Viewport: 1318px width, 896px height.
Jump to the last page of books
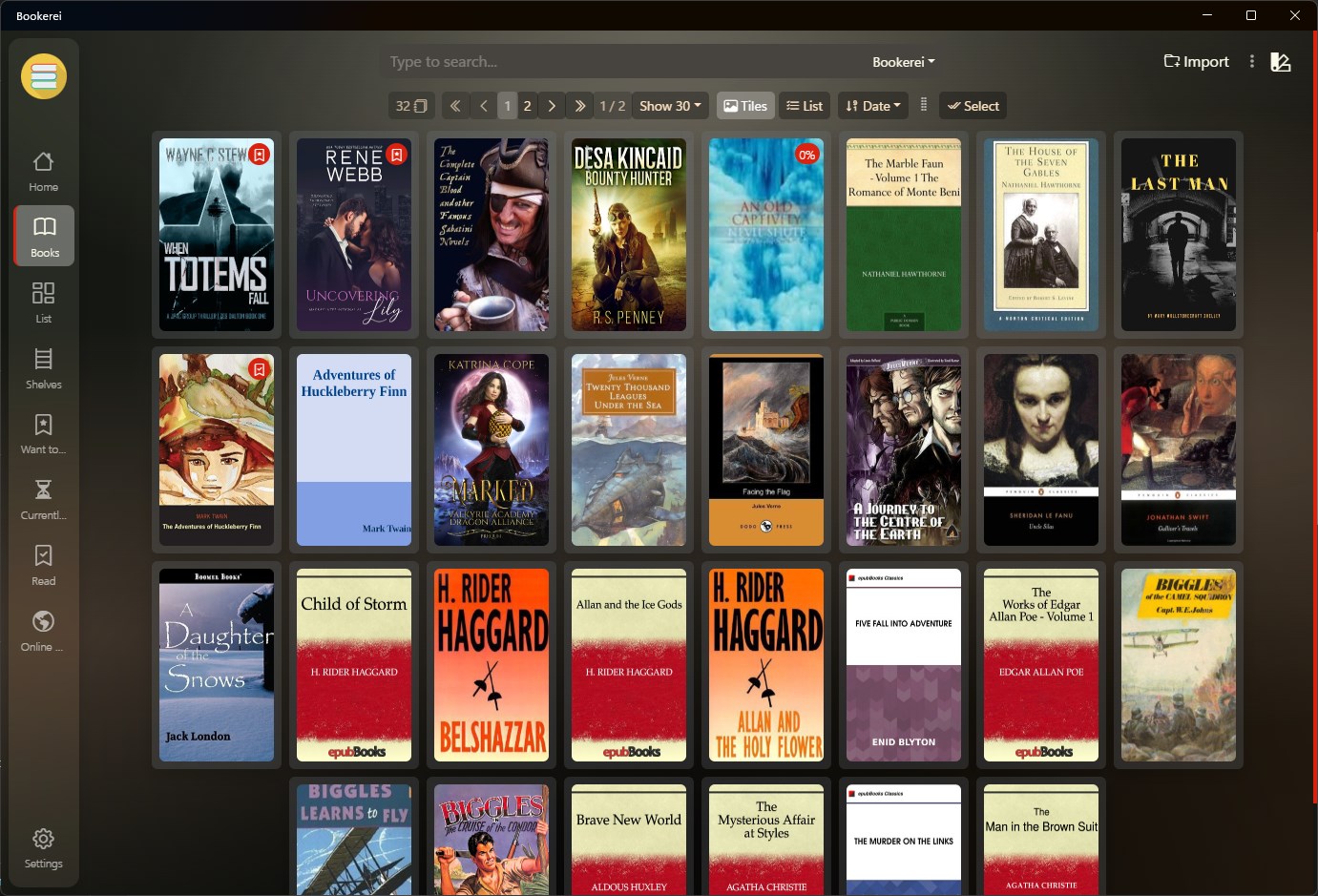coord(579,106)
